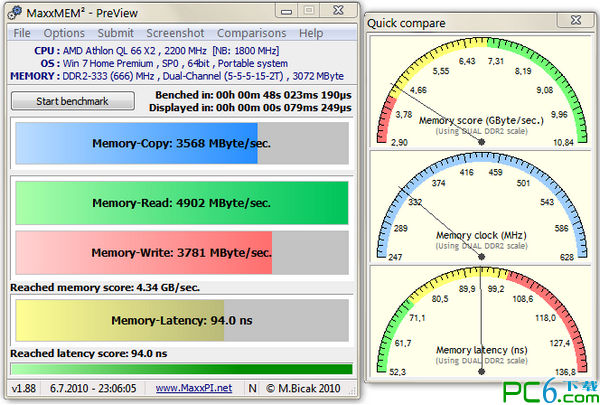Screen dimensions: 600x405
Task: Click the Memory-Latency result bar
Action: point(181,321)
